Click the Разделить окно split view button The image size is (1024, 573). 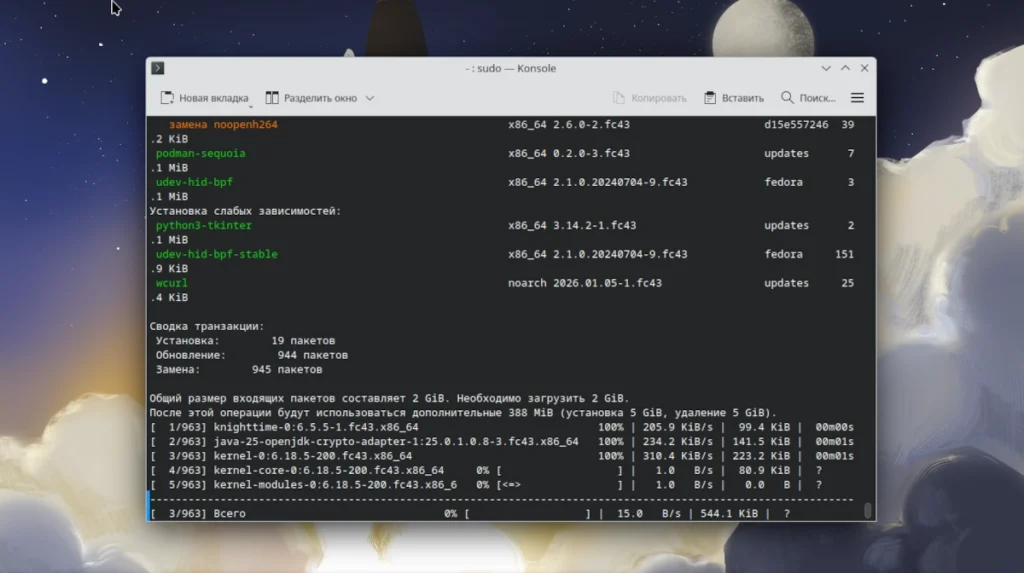pyautogui.click(x=312, y=98)
